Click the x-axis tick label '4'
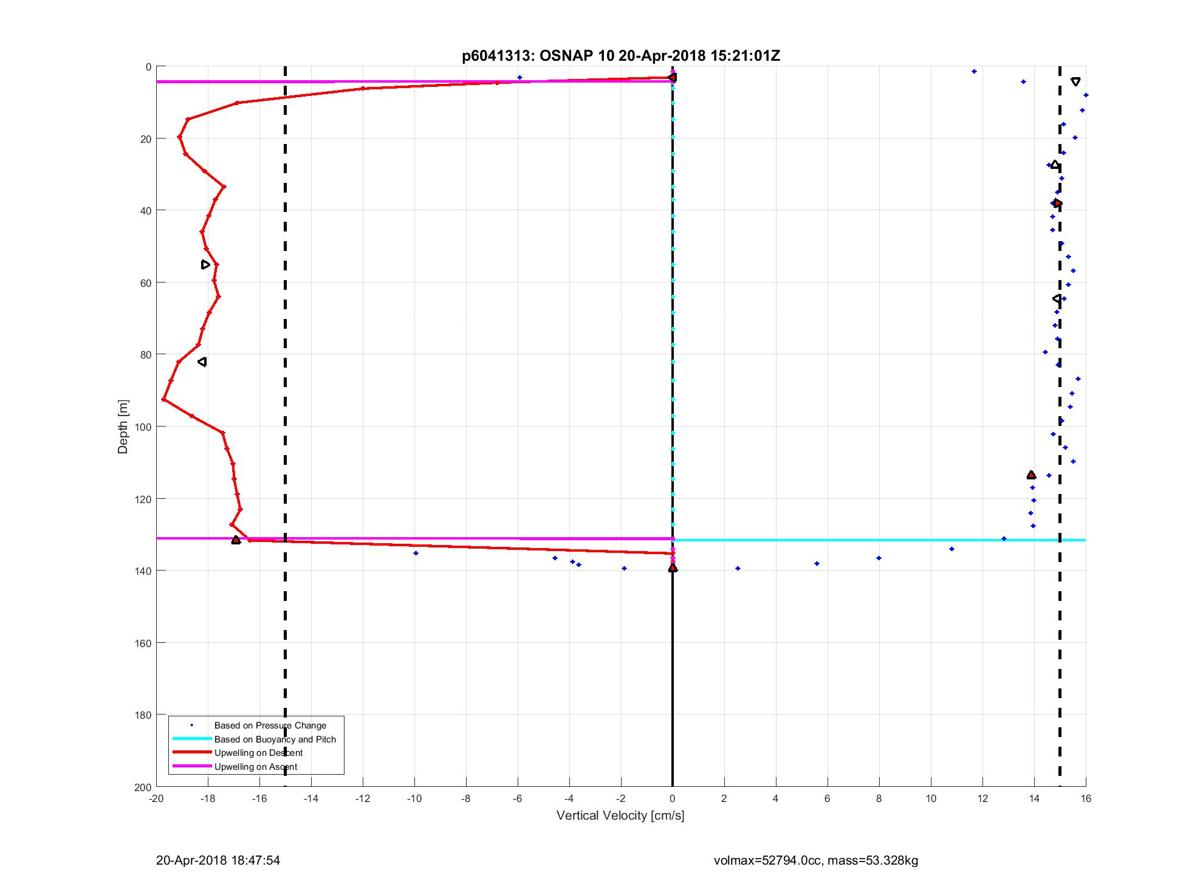Image resolution: width=1200 pixels, height=885 pixels. coord(776,799)
